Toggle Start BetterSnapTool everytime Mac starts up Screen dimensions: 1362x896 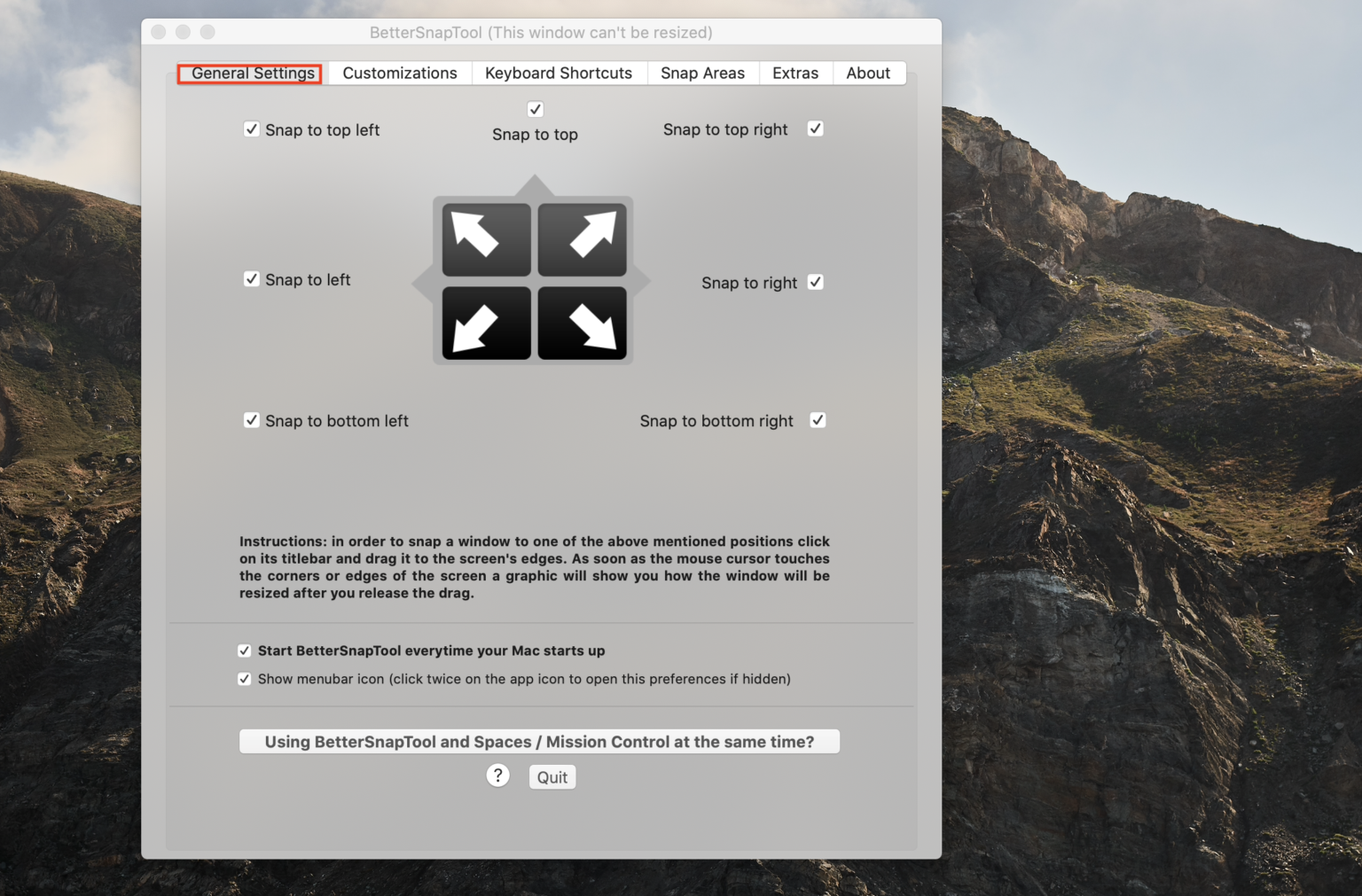click(x=245, y=651)
